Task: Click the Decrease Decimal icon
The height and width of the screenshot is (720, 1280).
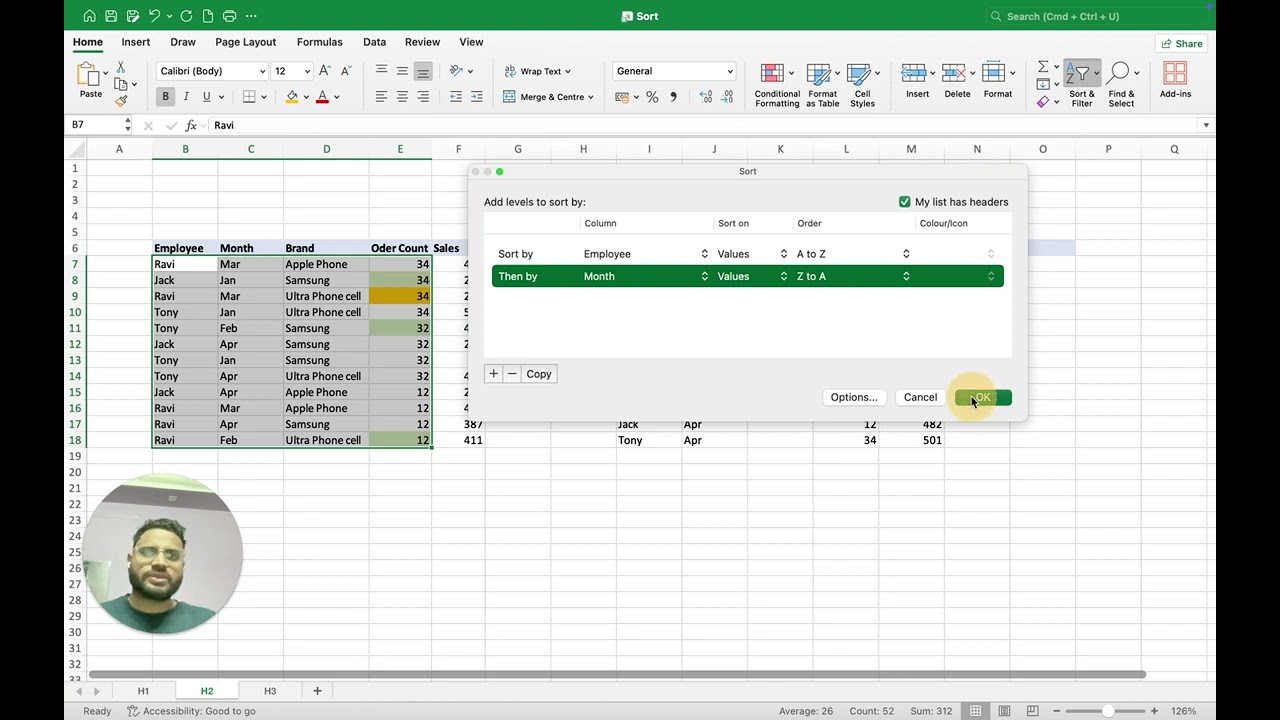Action: tap(729, 97)
